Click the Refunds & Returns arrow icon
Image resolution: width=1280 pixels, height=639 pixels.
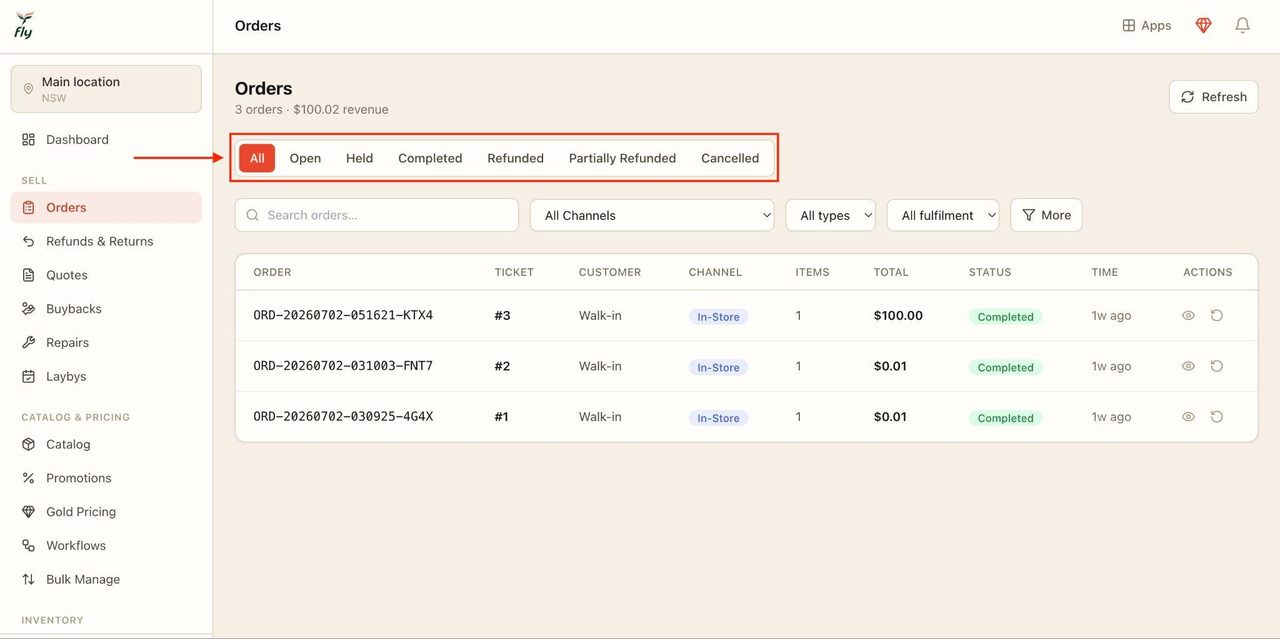click(28, 242)
